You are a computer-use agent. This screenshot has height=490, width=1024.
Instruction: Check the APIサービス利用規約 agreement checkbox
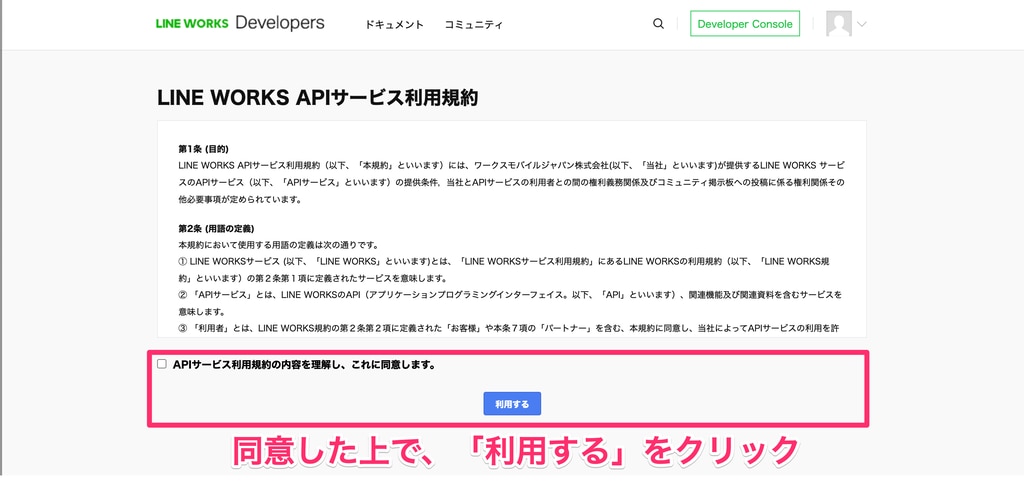click(x=162, y=364)
